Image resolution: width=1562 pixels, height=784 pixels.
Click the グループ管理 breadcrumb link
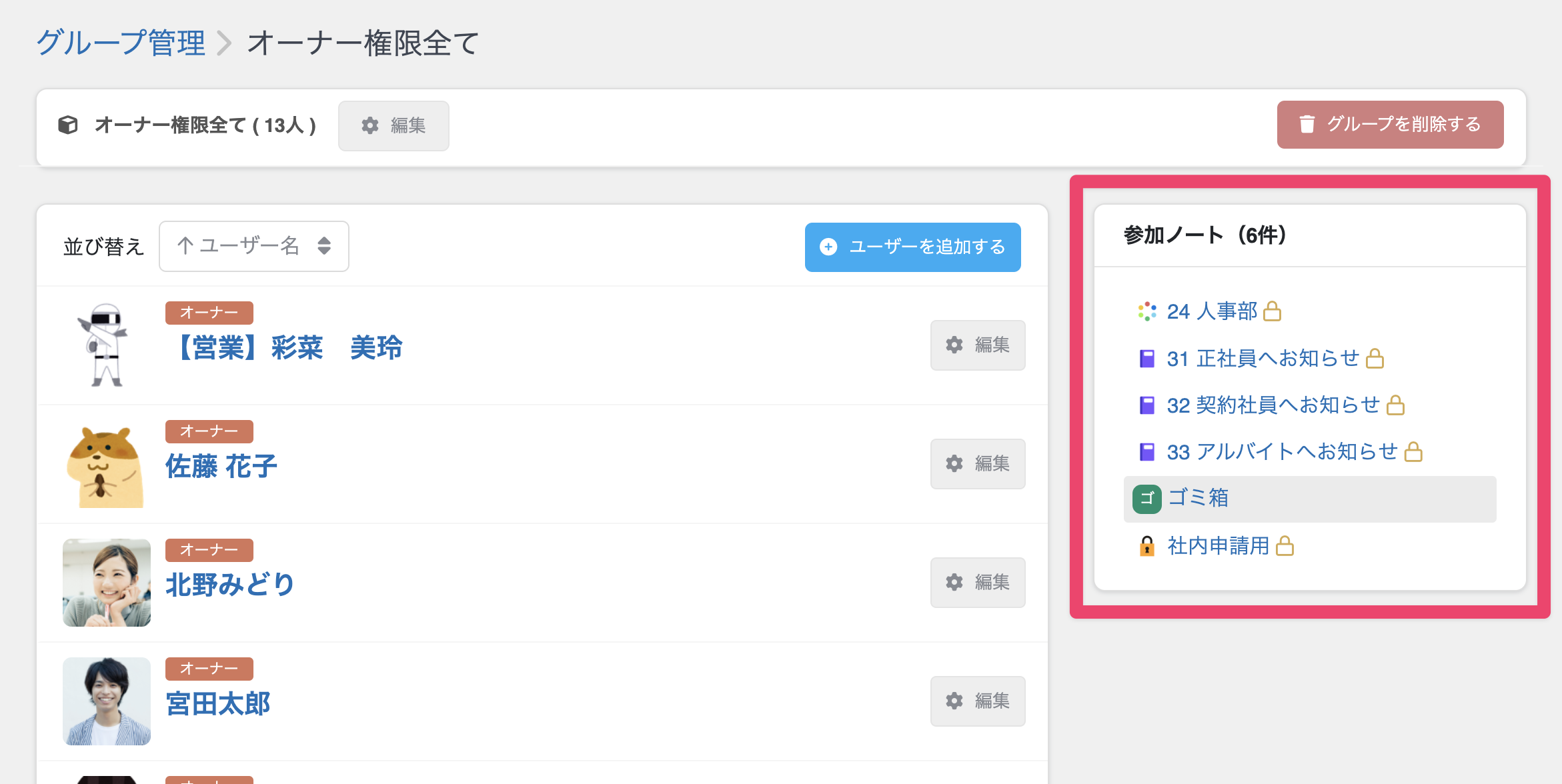click(x=121, y=43)
